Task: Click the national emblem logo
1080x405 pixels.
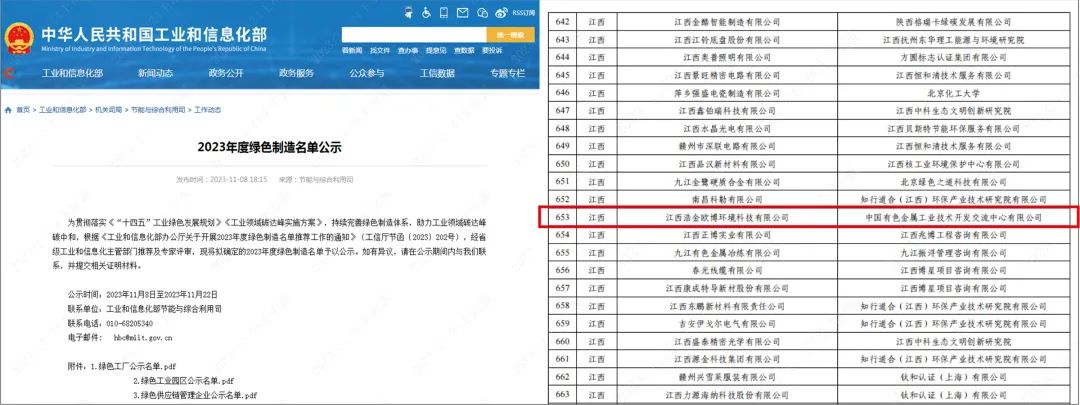Action: click(19, 39)
